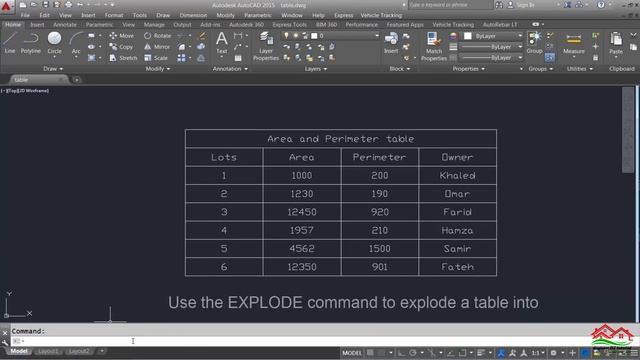Select the Arc tool
This screenshot has width=640, height=360.
[76, 44]
